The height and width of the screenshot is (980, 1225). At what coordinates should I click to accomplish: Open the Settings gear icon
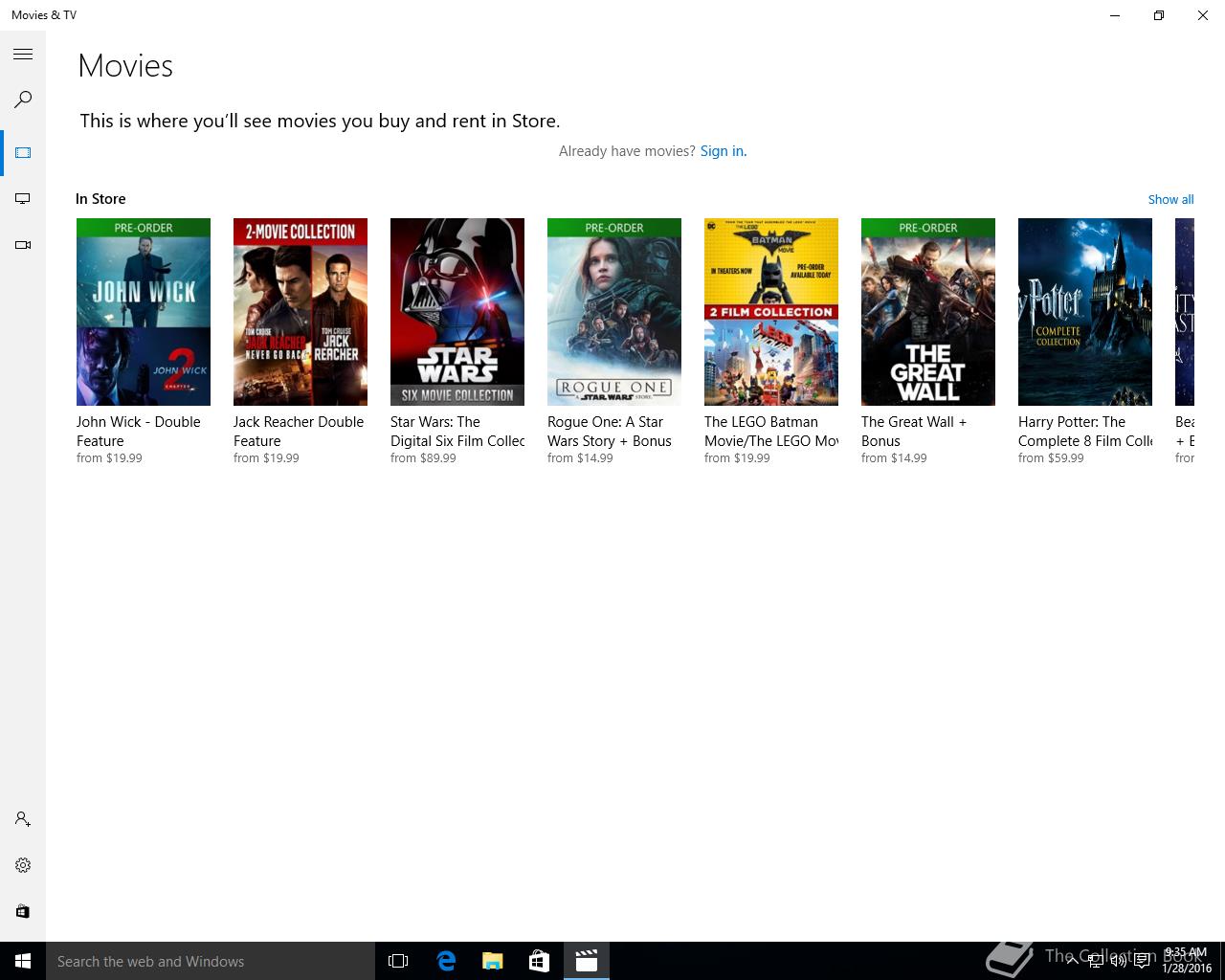(x=23, y=865)
